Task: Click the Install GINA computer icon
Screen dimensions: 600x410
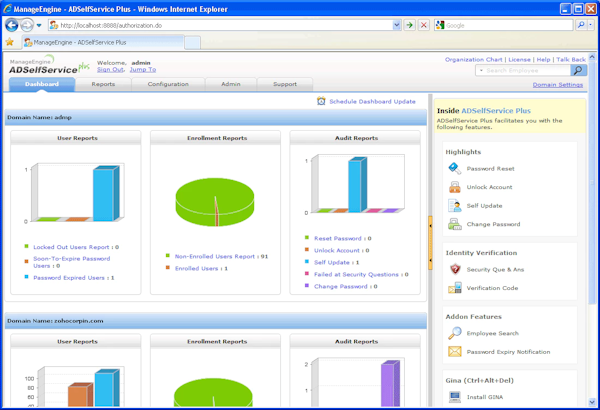Action: pos(455,397)
